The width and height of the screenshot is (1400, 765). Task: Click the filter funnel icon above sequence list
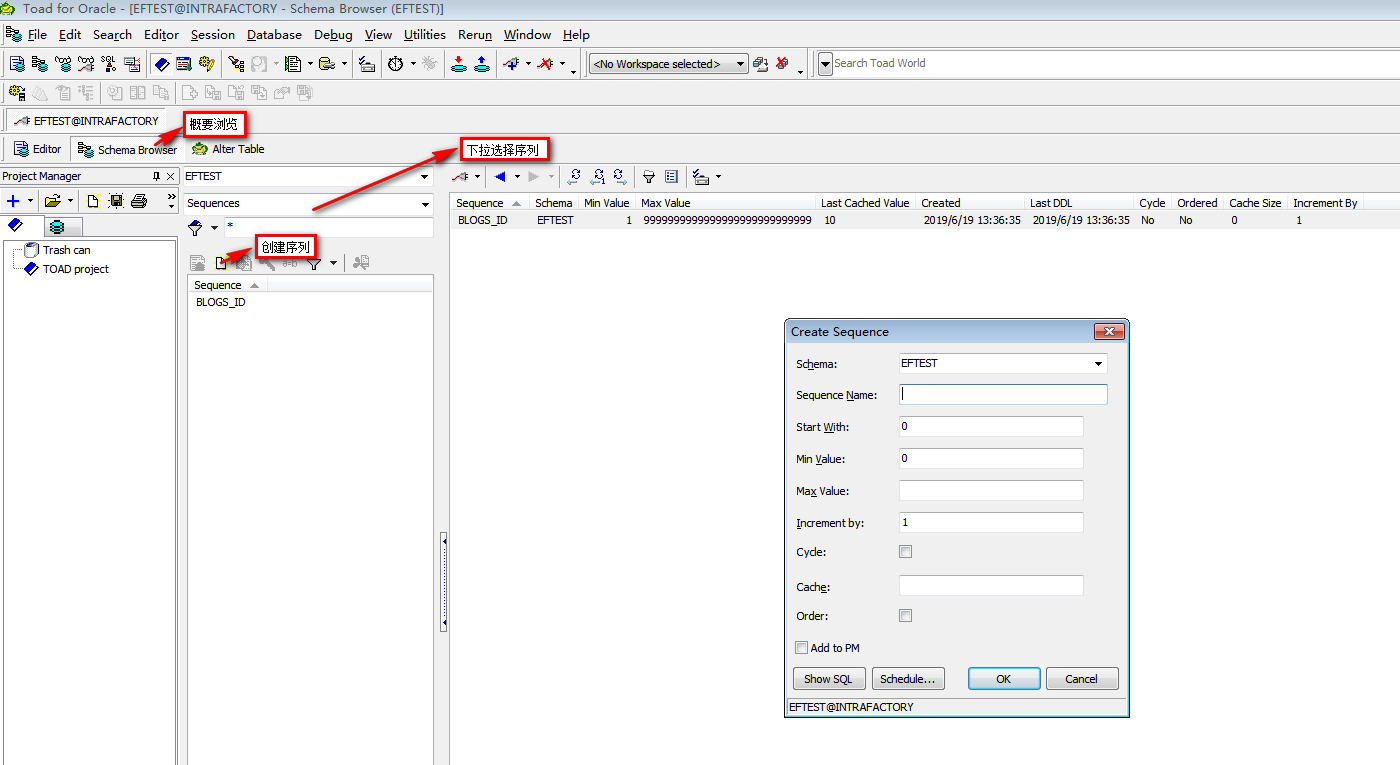[x=315, y=263]
